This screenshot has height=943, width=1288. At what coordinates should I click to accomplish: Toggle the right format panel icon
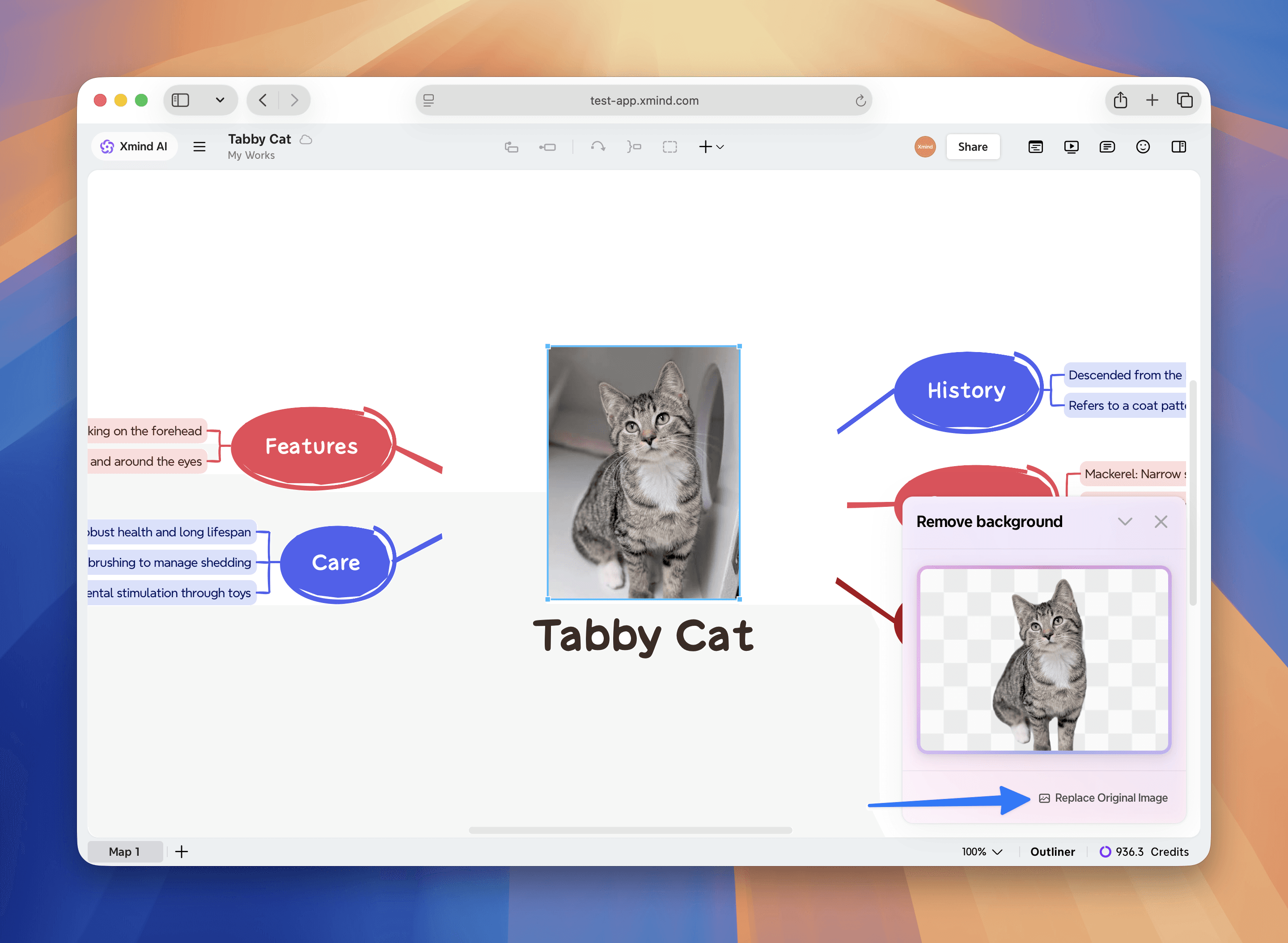click(x=1178, y=147)
